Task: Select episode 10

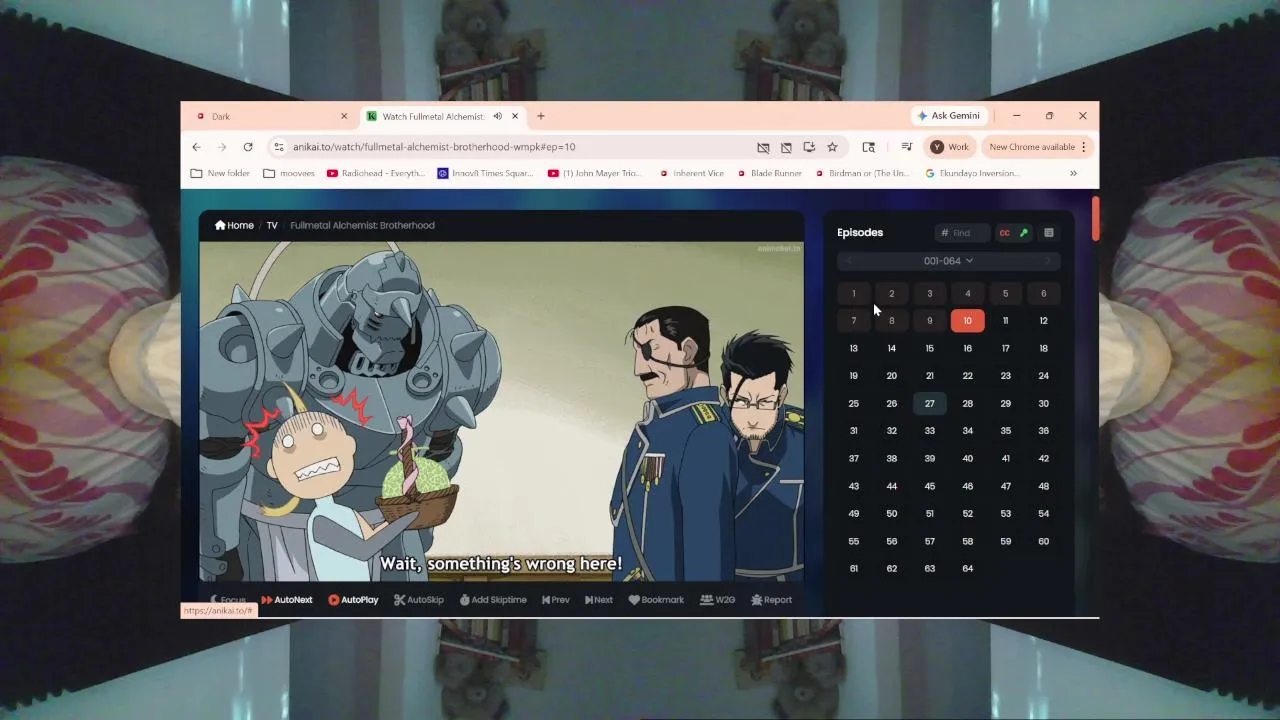Action: point(967,321)
